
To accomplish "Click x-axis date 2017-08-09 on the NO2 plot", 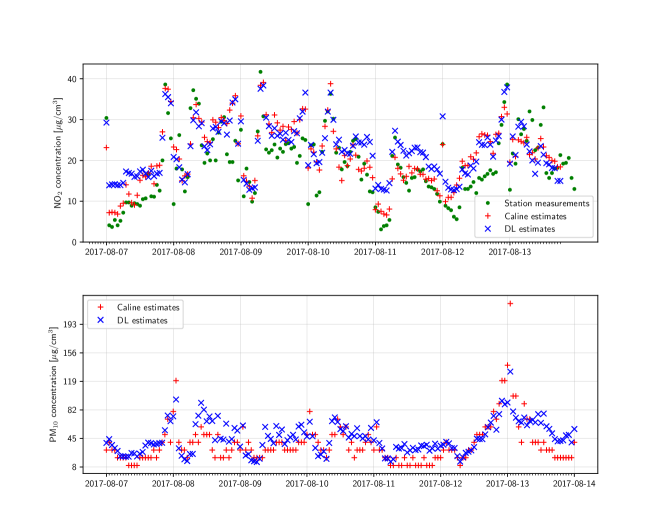I will (241, 252).
